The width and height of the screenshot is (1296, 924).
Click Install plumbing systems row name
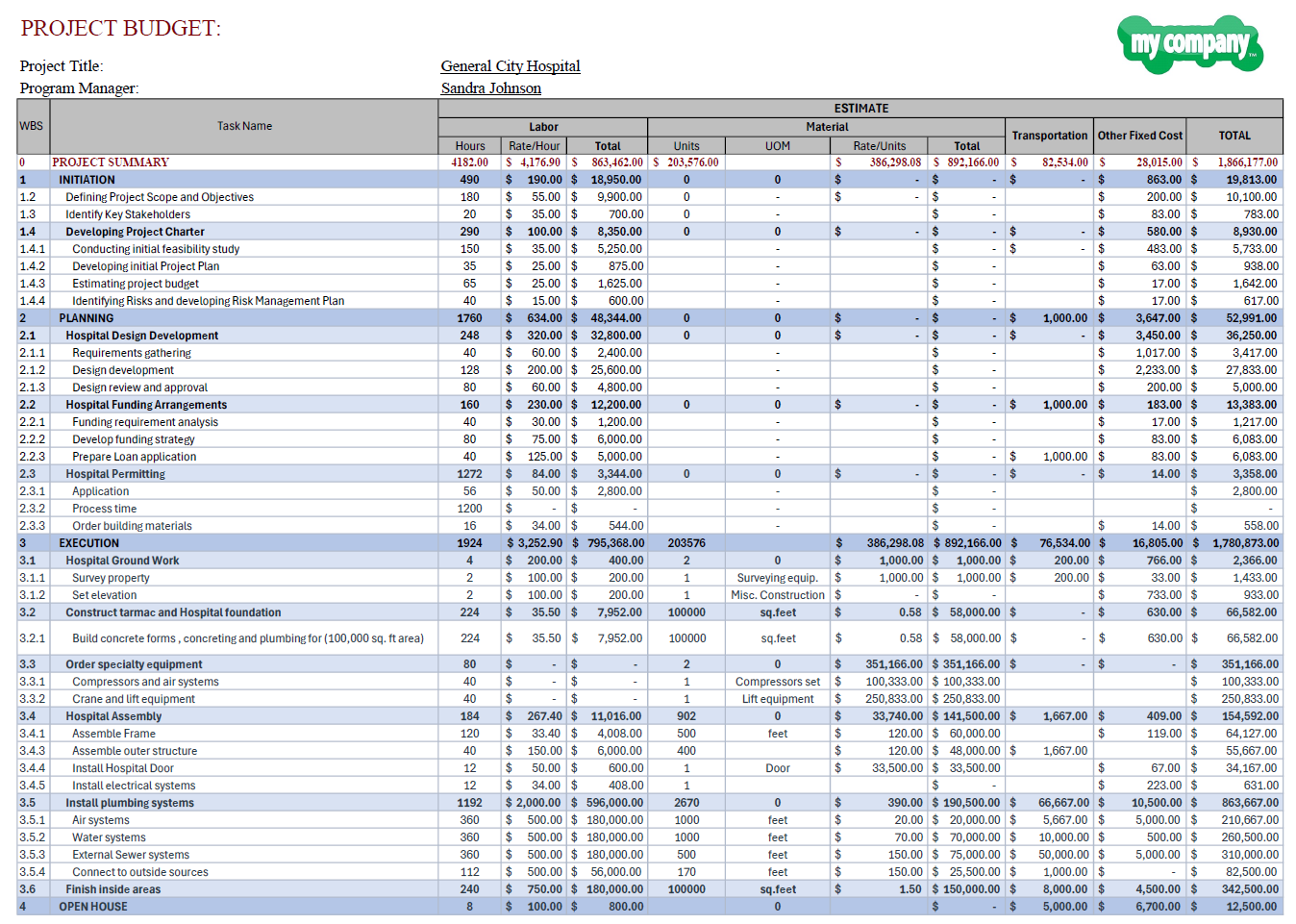coord(130,803)
